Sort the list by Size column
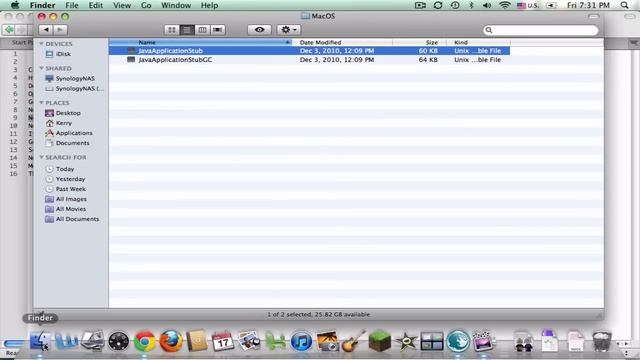 [x=419, y=42]
